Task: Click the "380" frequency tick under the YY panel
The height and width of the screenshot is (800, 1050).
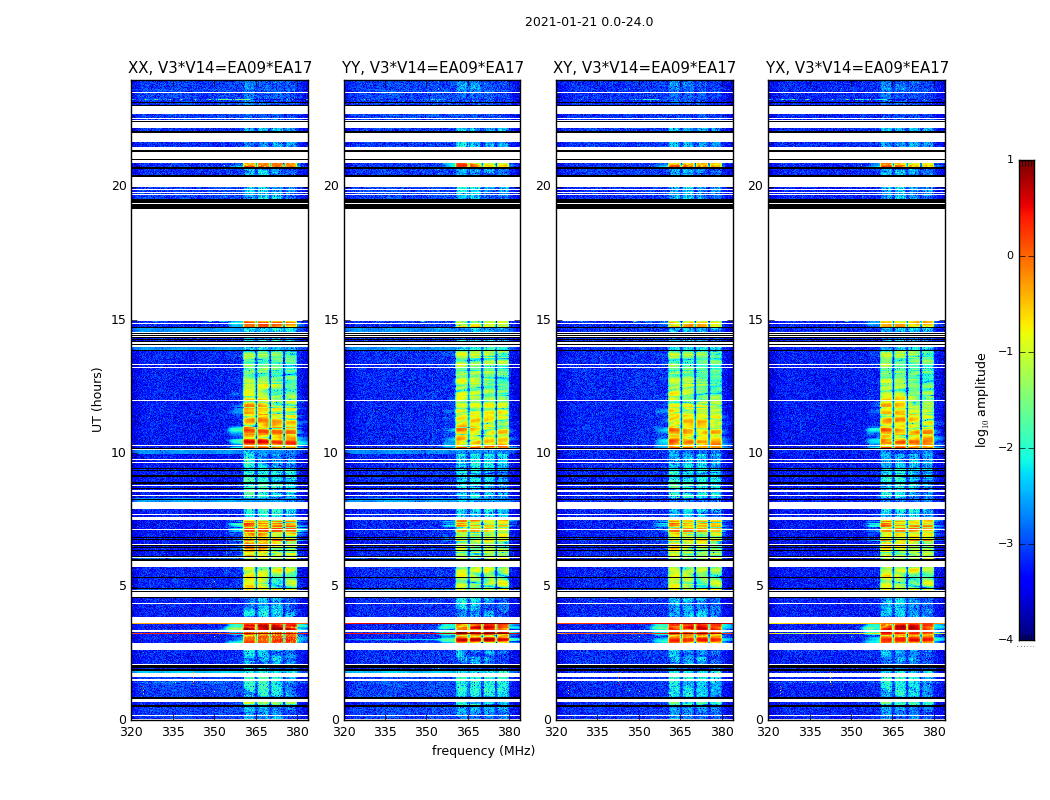Action: [x=510, y=732]
